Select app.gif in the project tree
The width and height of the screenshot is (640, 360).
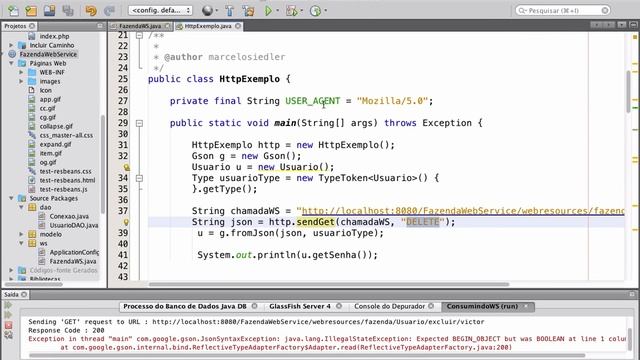click(x=50, y=99)
